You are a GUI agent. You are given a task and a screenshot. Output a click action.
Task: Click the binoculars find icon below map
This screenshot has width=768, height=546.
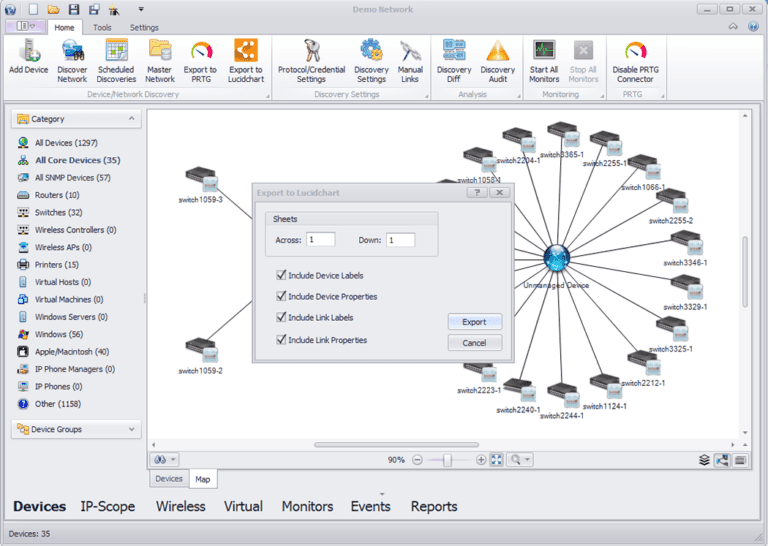click(160, 460)
